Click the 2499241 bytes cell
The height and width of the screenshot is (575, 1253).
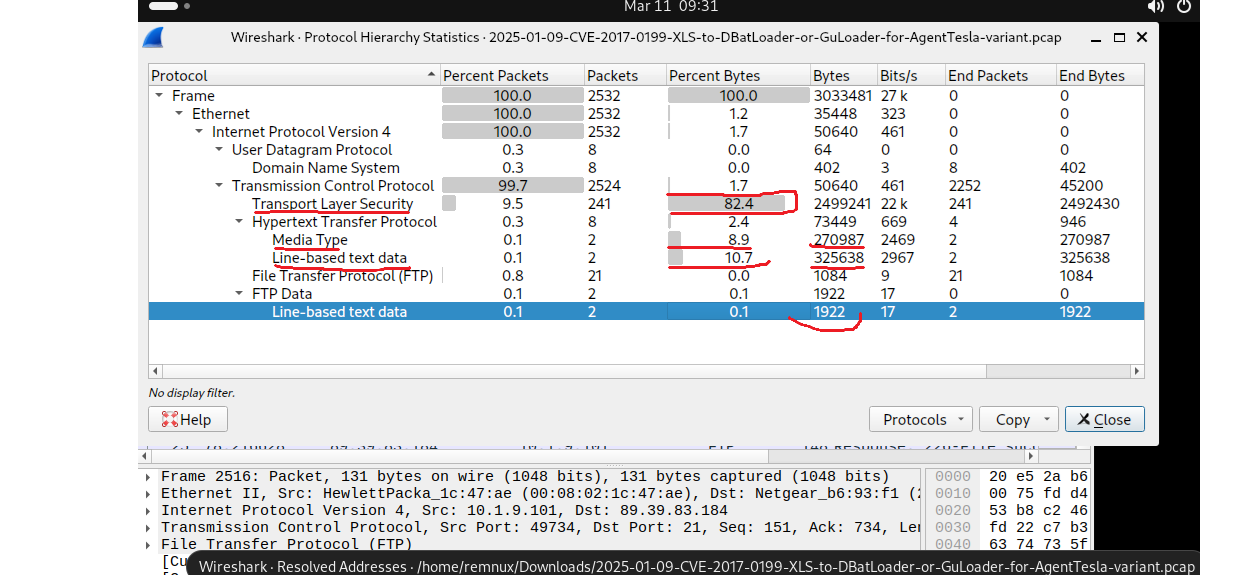pyautogui.click(x=843, y=204)
